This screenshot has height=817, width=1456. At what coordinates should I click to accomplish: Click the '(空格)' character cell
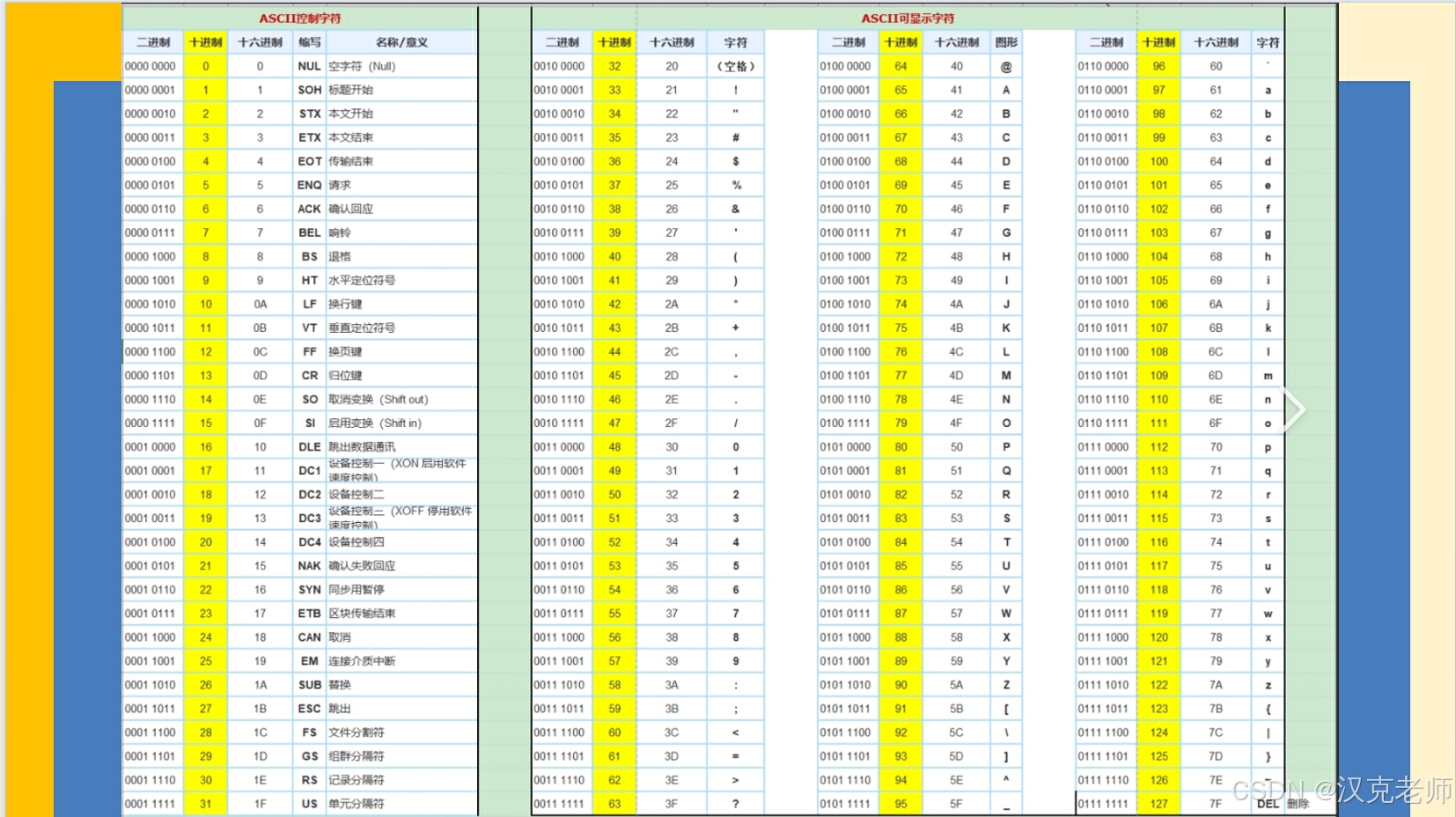click(735, 66)
